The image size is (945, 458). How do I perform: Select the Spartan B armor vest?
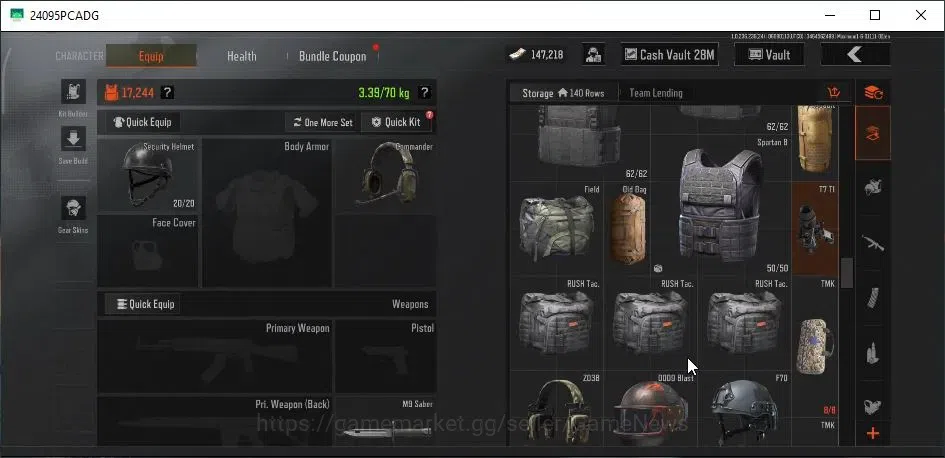tap(720, 205)
